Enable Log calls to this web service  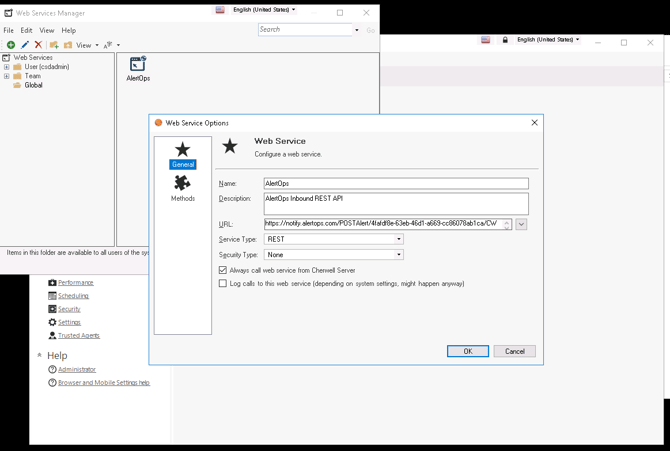223,284
